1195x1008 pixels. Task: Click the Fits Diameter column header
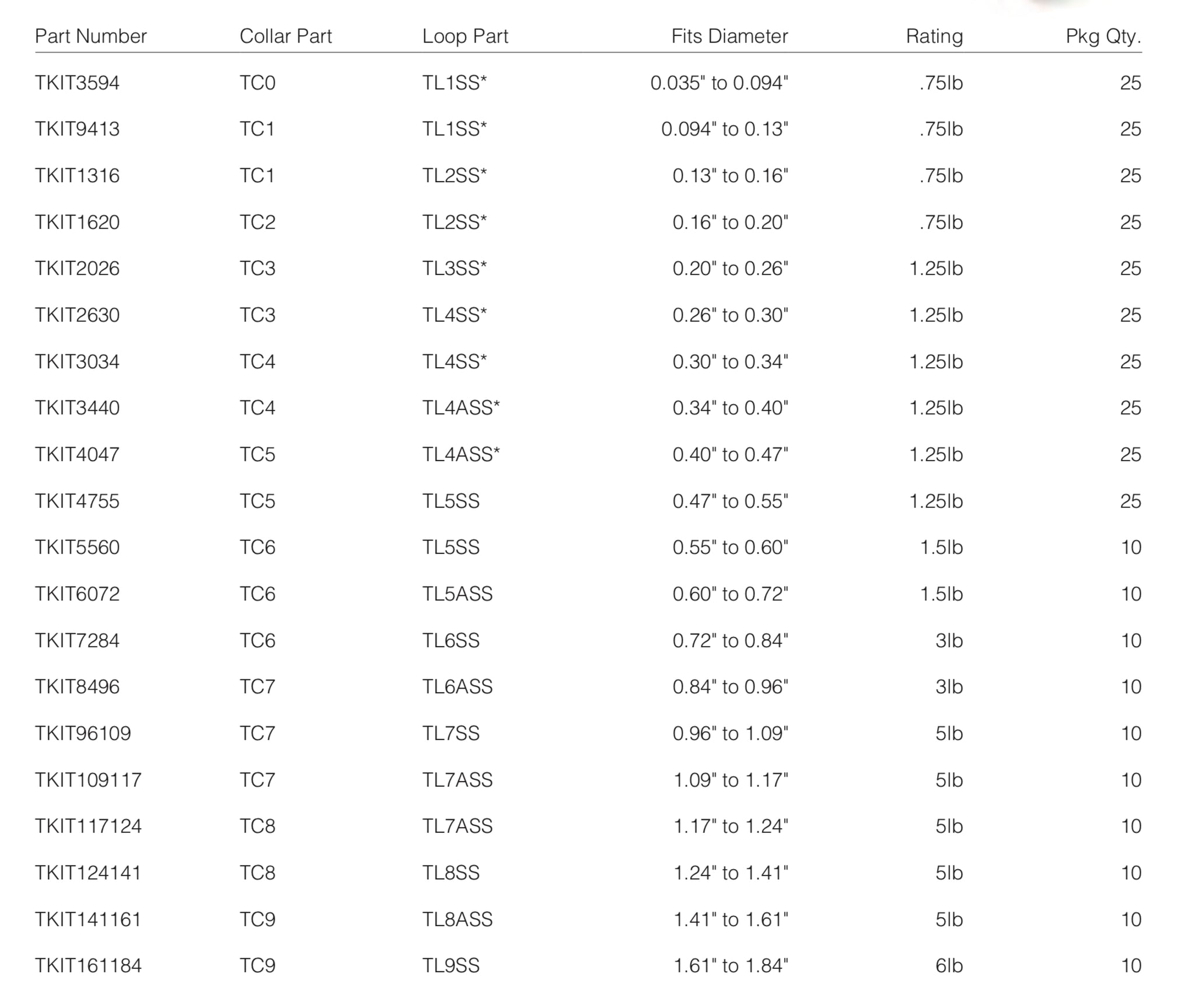pyautogui.click(x=729, y=36)
